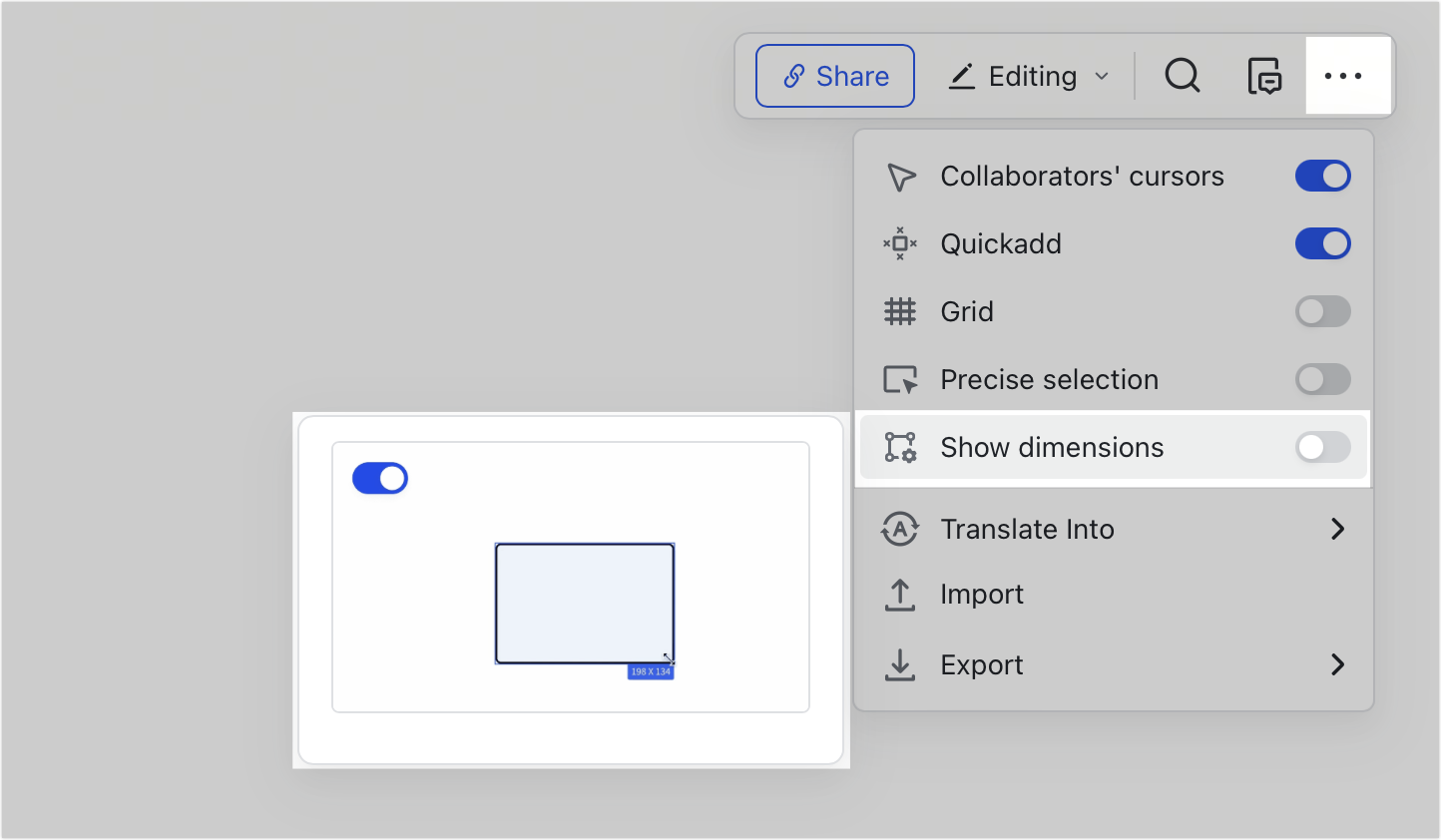Open the three-dot more options menu
Image resolution: width=1441 pixels, height=840 pixels.
click(1343, 76)
